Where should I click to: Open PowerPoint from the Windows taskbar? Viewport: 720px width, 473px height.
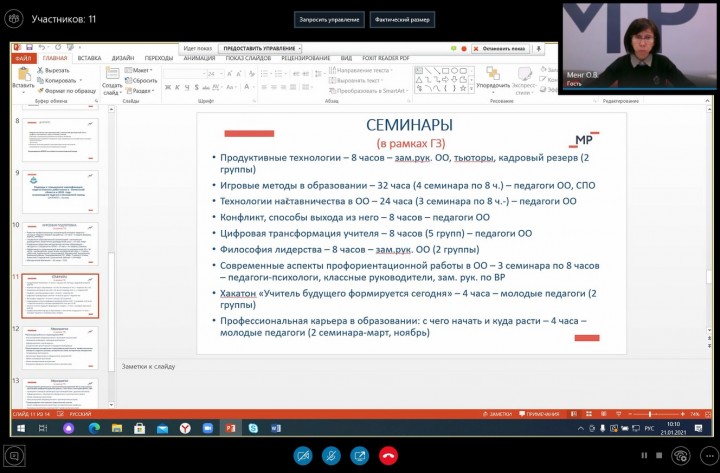[230, 428]
